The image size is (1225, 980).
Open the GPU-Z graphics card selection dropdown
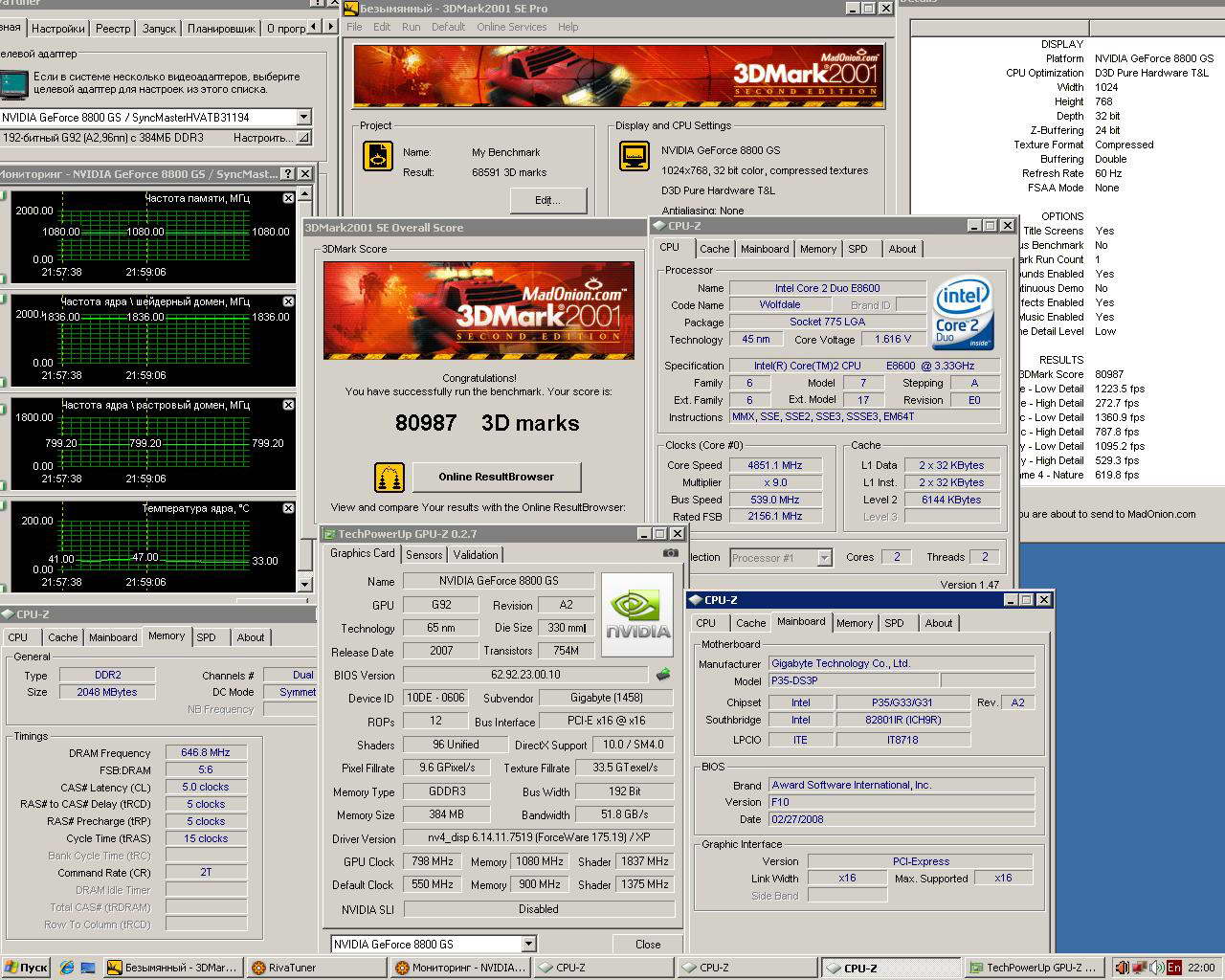(528, 944)
